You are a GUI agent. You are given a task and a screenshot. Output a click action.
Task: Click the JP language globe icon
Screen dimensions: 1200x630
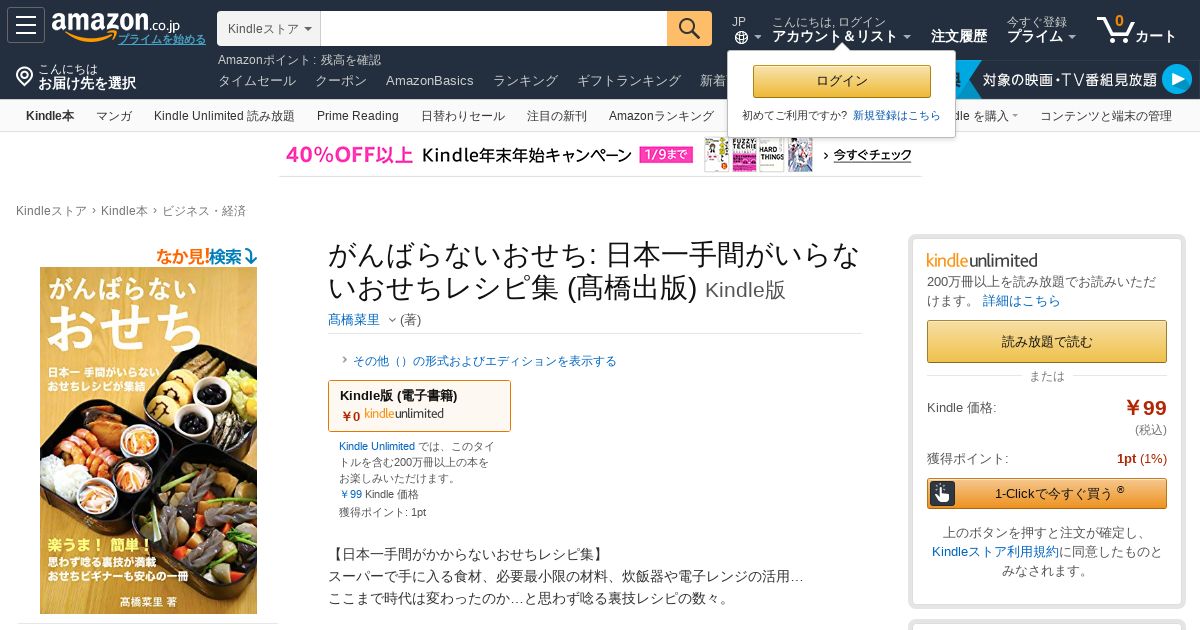(x=741, y=37)
